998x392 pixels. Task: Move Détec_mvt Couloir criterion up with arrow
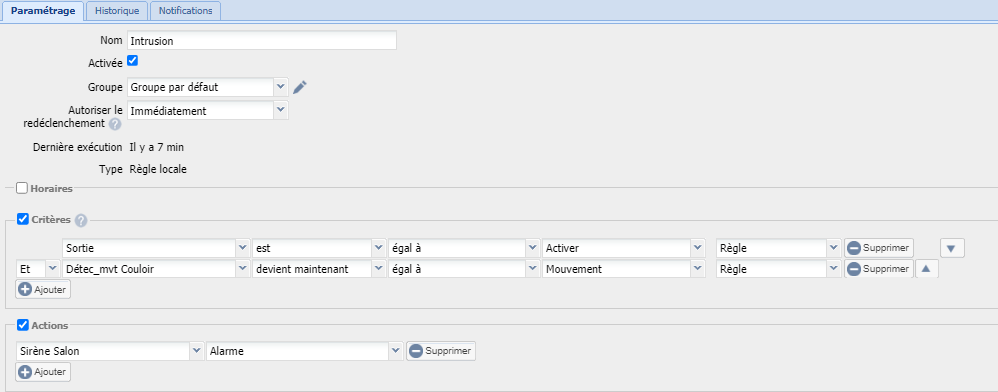[926, 269]
